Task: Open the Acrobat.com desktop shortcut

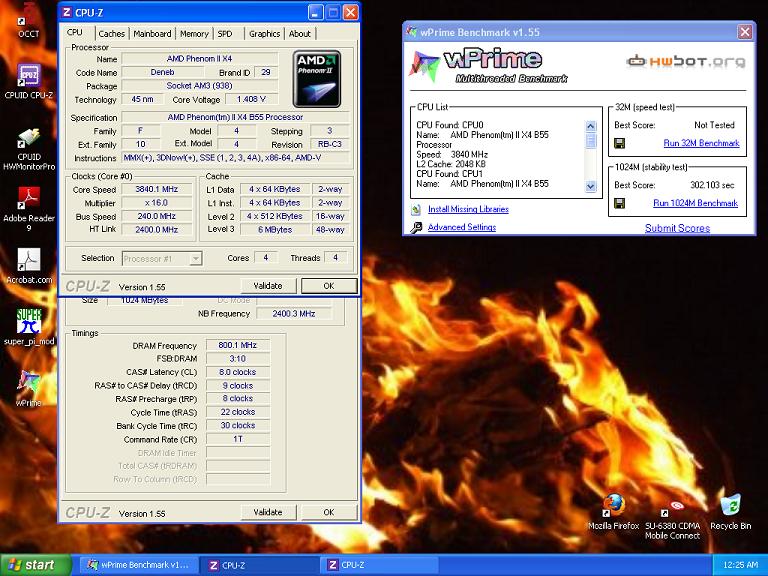Action: (29, 265)
